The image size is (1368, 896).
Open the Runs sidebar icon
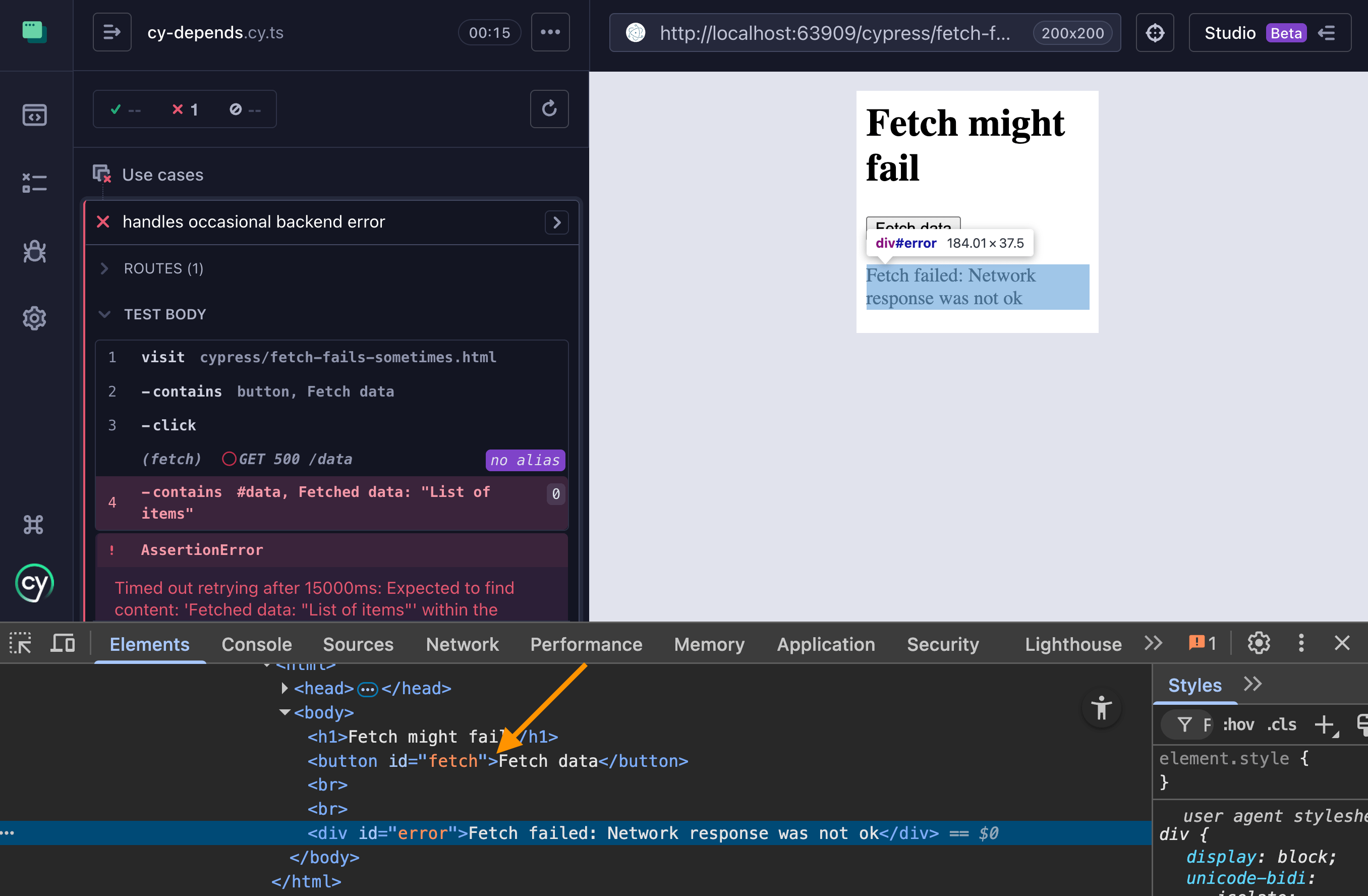click(x=34, y=183)
